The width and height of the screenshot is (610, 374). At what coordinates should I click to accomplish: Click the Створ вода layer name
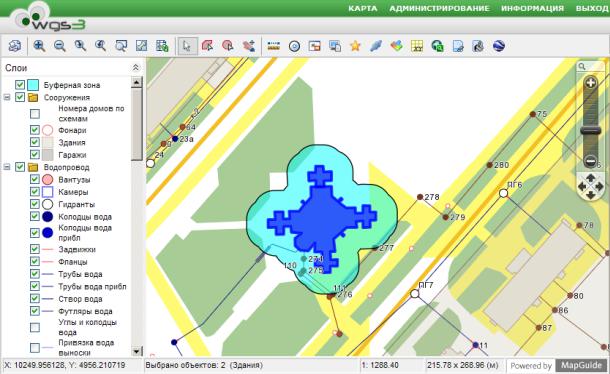(80, 299)
